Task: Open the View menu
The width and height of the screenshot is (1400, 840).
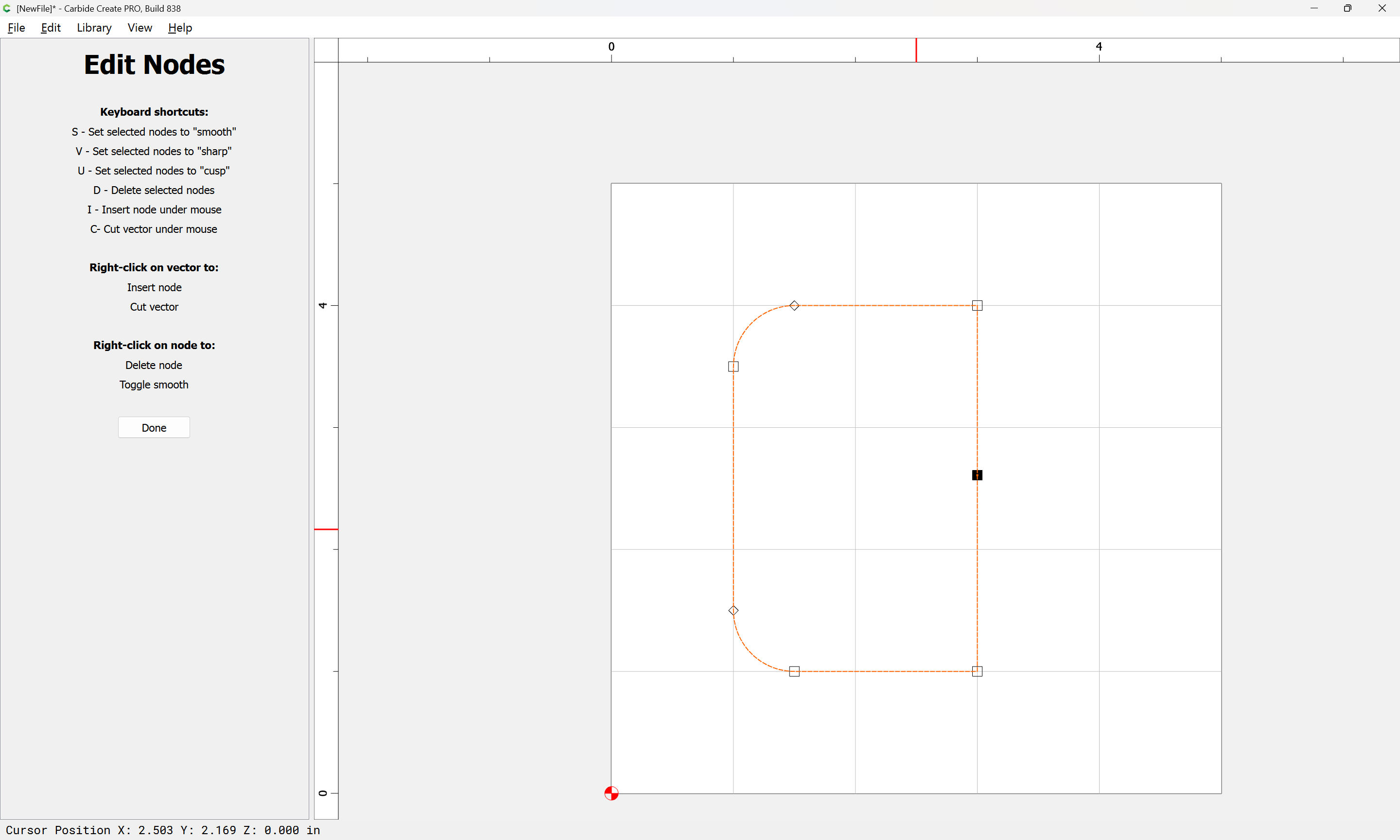Action: pos(139,28)
